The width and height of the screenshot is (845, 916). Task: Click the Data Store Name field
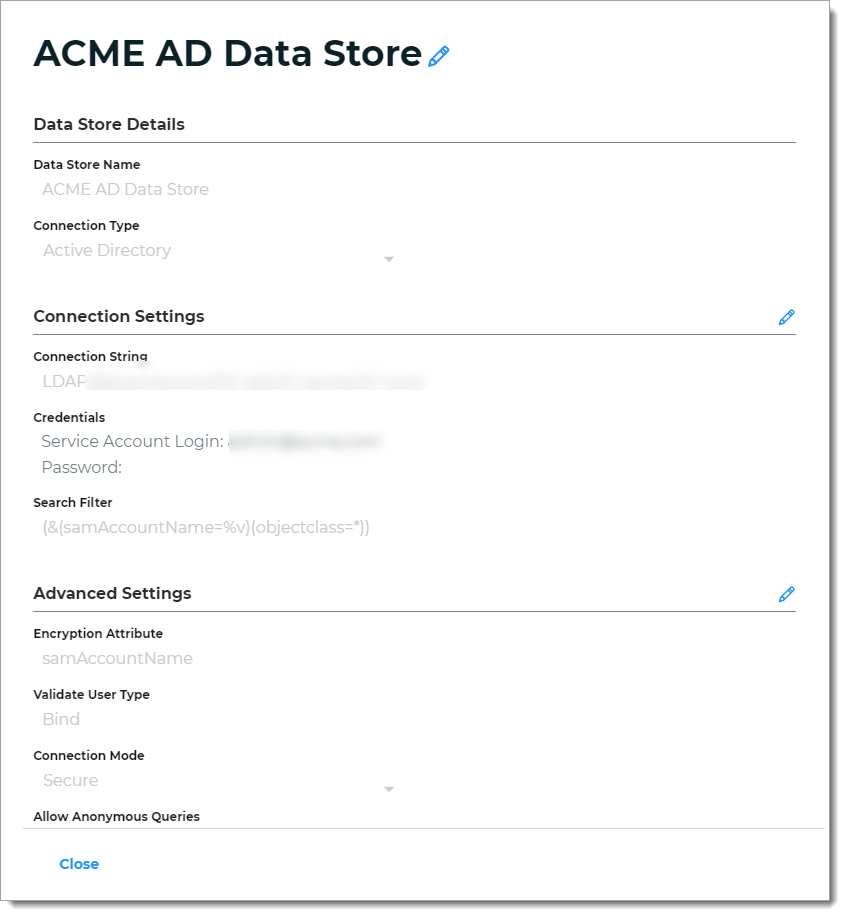click(x=125, y=189)
